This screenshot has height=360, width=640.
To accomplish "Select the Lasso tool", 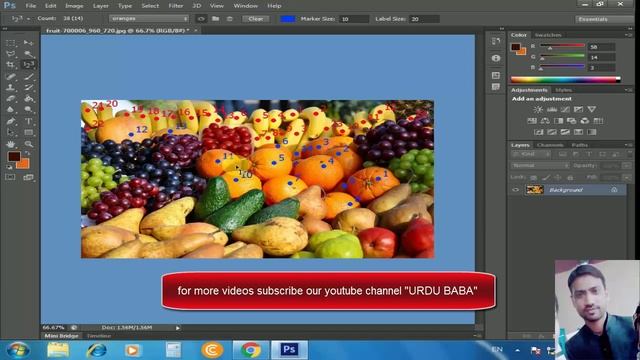I will pyautogui.click(x=11, y=53).
